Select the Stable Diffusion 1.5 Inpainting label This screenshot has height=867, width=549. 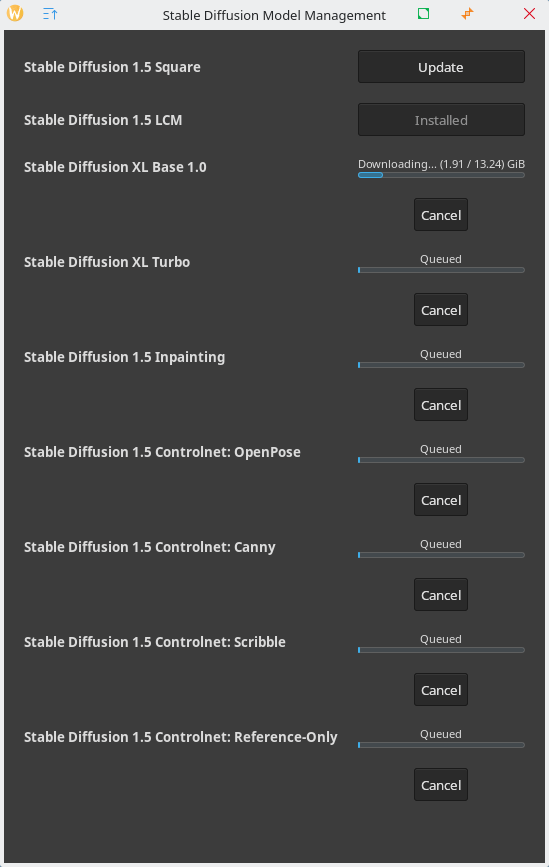point(124,357)
